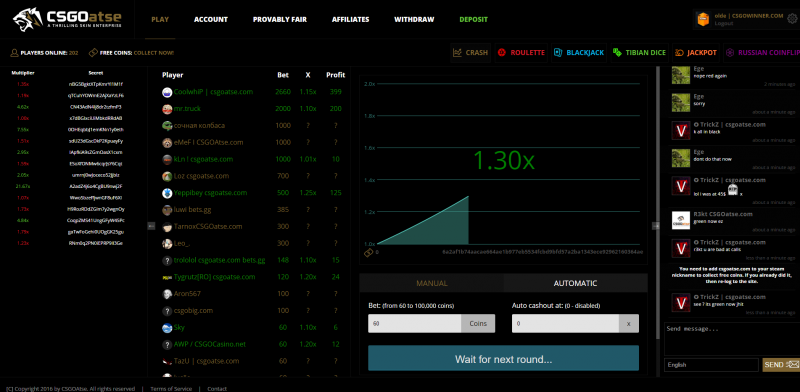
Task: Open Terms of Service link
Action: [x=171, y=389]
